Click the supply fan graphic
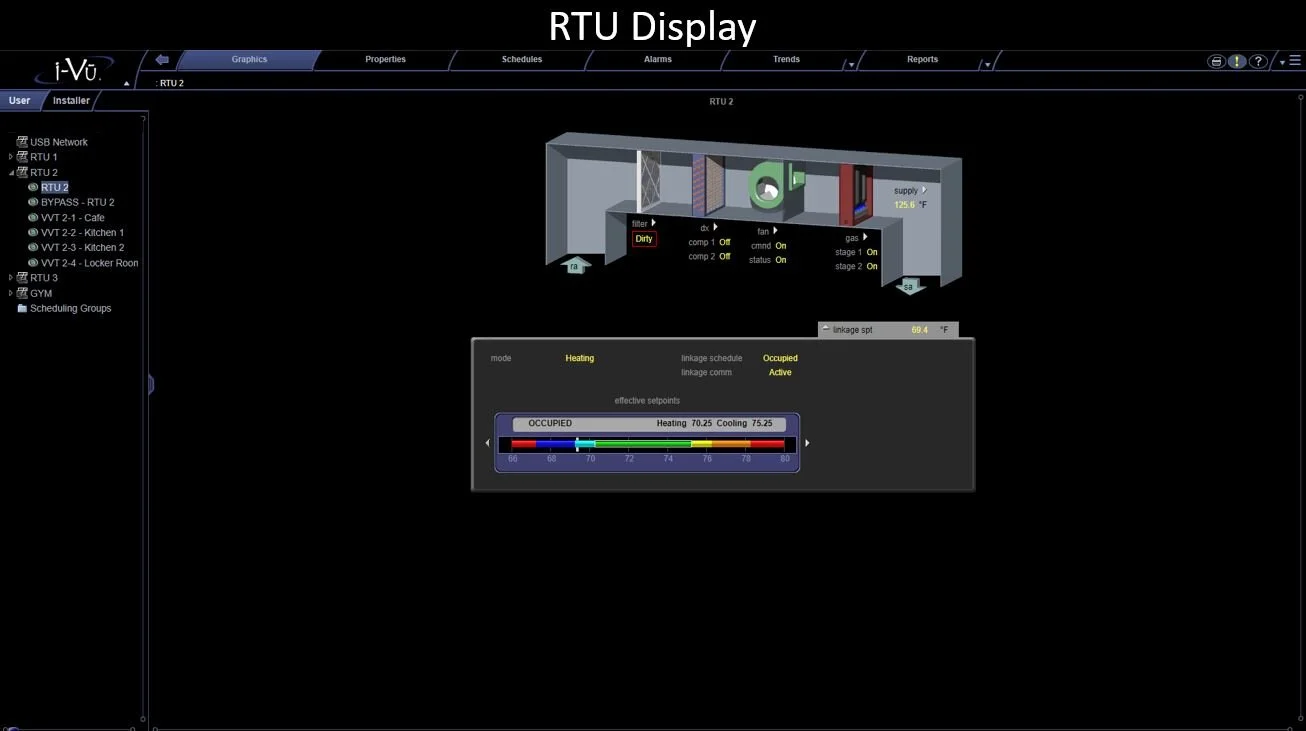The width and height of the screenshot is (1306, 731). (770, 185)
